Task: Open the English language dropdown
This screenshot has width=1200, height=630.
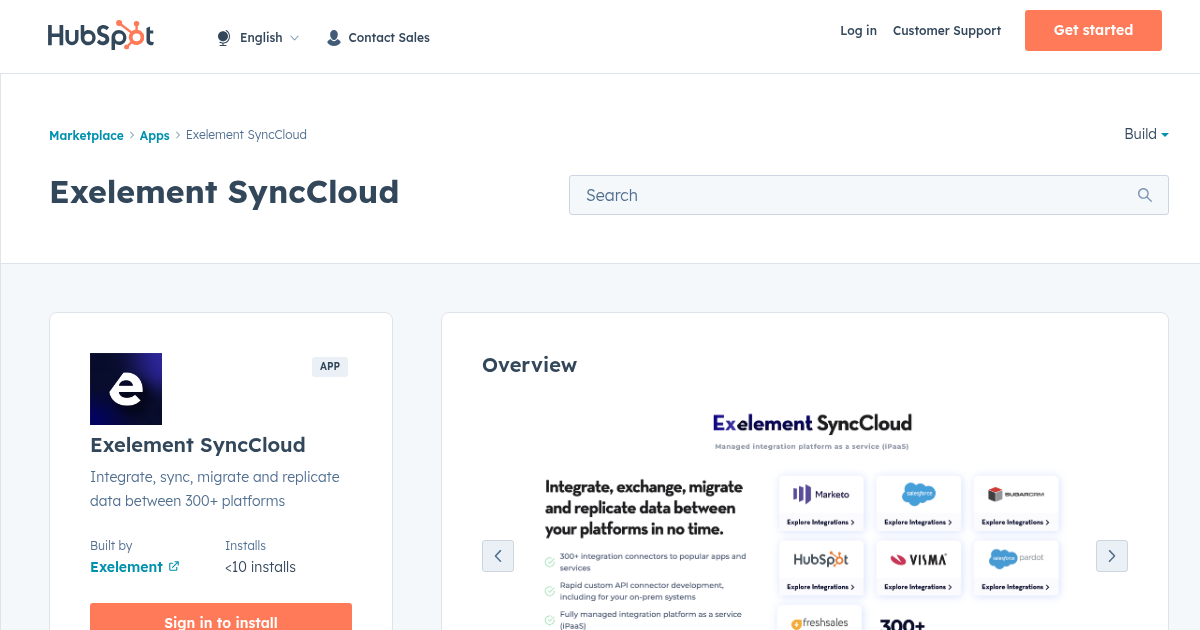Action: click(x=268, y=38)
